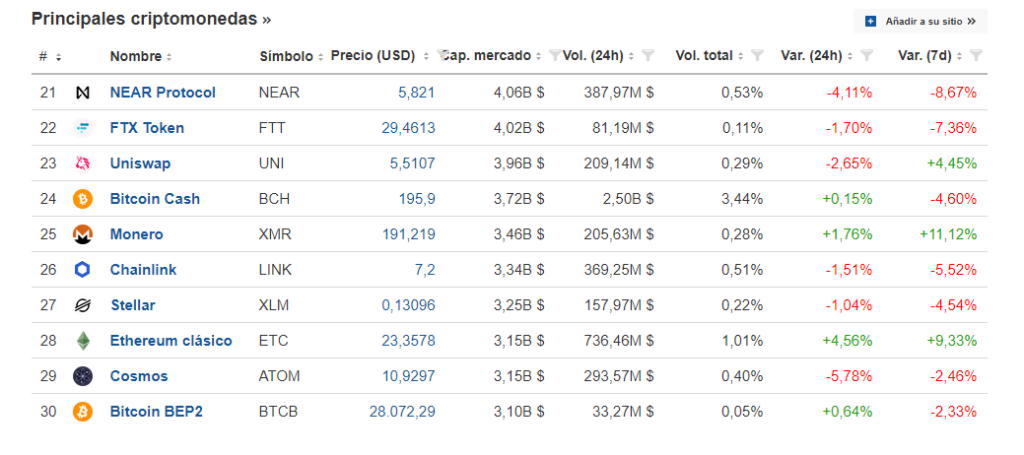Click Bitcoin Cash price 195,9

click(417, 198)
